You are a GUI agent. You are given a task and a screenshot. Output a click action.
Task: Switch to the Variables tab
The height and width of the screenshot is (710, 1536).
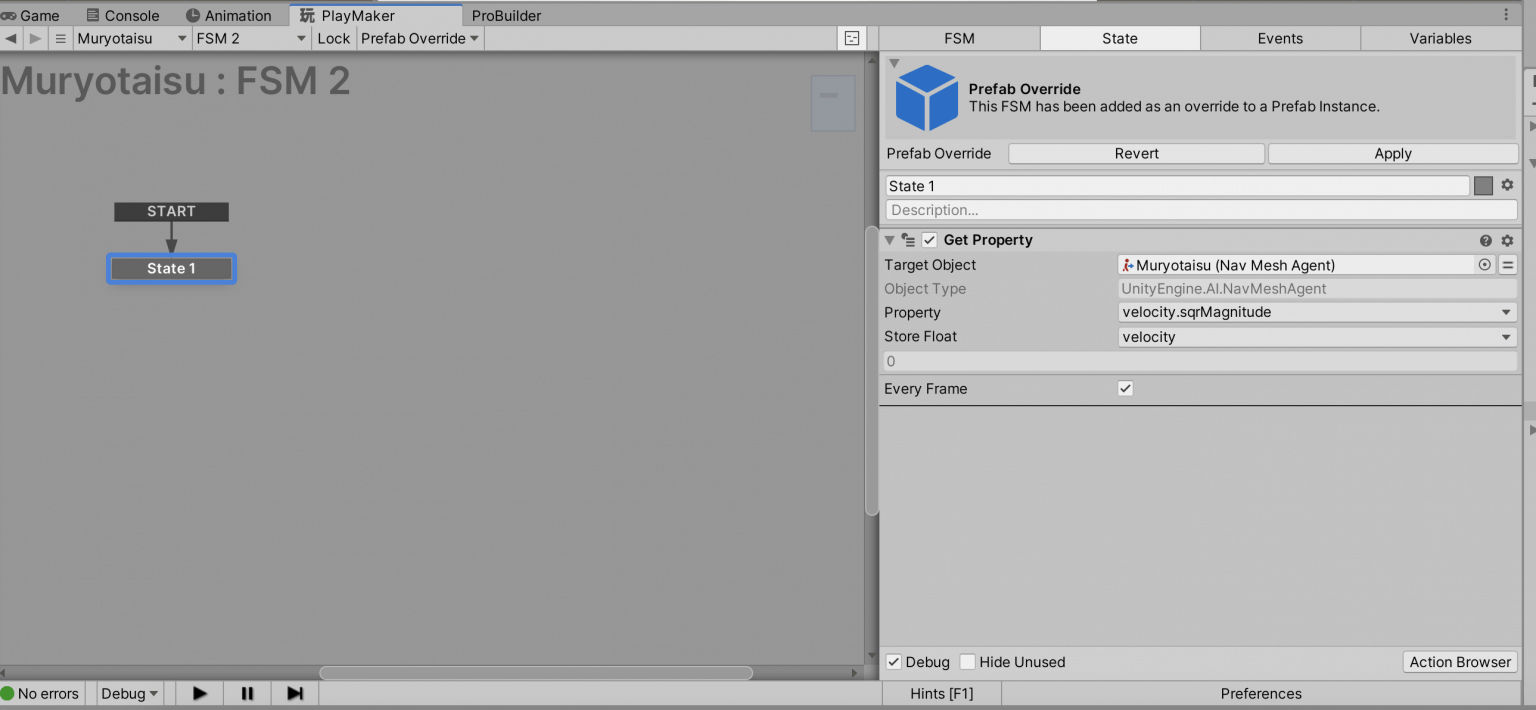1440,38
